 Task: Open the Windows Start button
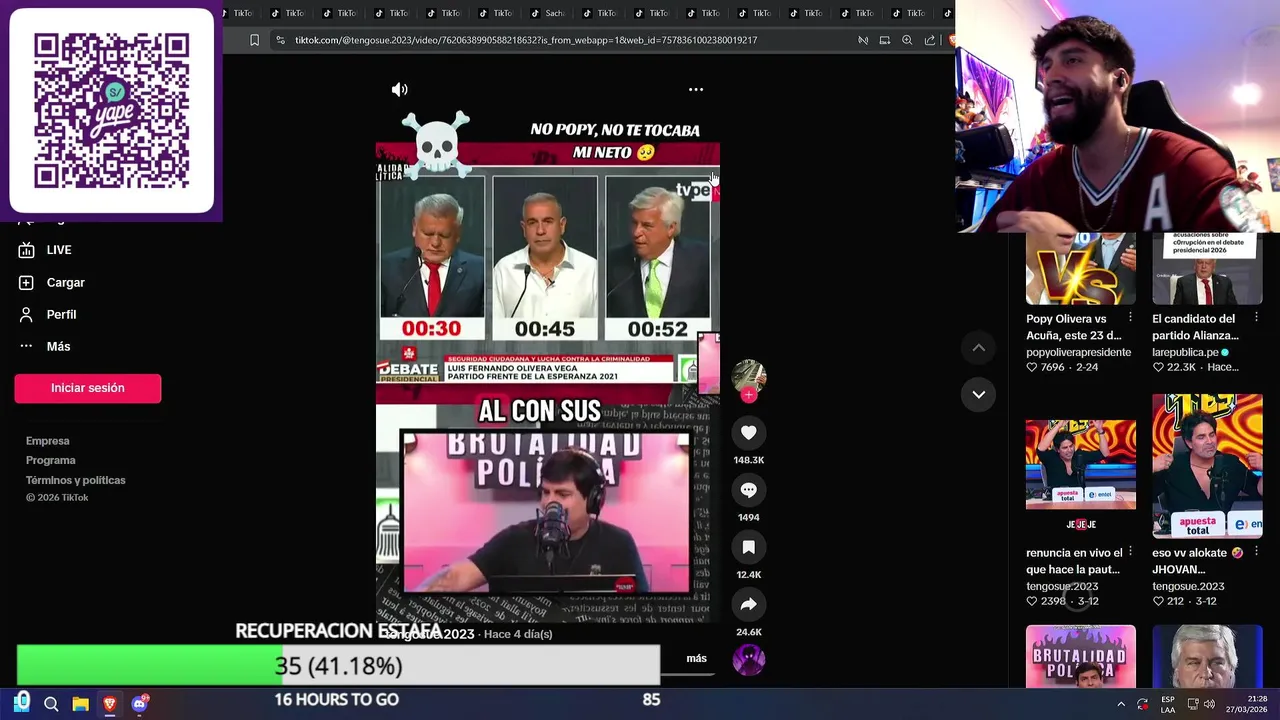(22, 703)
